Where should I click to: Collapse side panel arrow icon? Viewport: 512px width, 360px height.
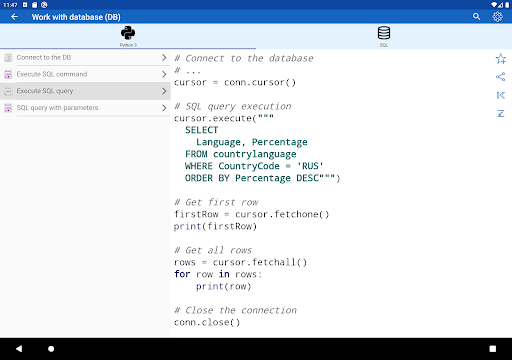500,95
